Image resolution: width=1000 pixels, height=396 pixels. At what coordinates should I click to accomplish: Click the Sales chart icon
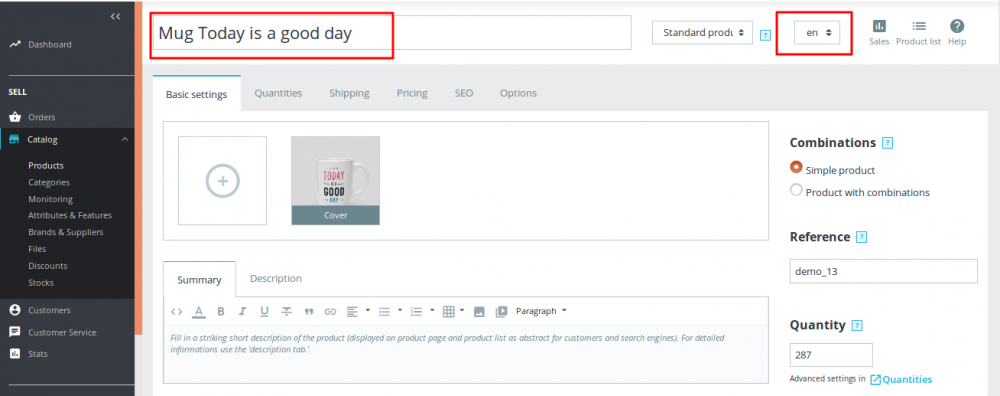[879, 26]
